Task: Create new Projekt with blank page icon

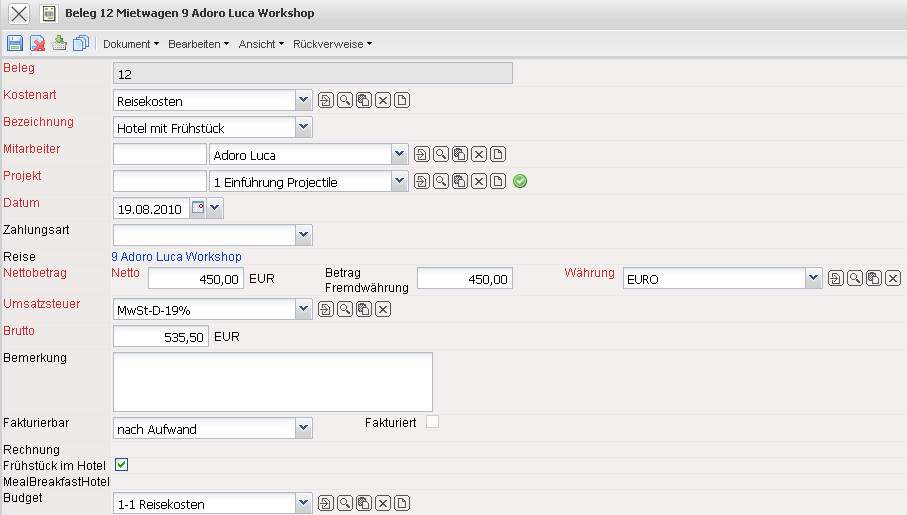Action: point(498,181)
